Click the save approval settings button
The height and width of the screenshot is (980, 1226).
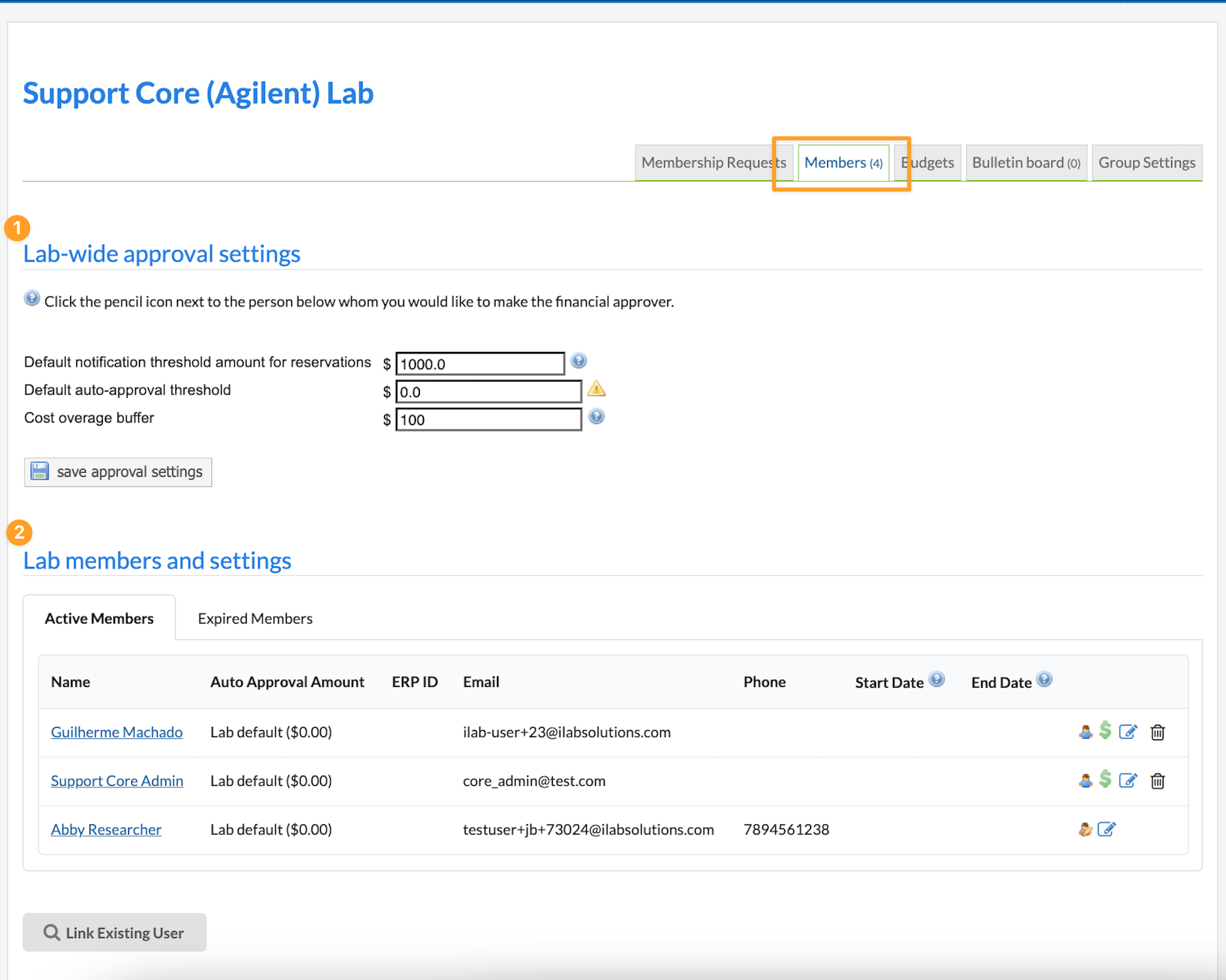118,472
